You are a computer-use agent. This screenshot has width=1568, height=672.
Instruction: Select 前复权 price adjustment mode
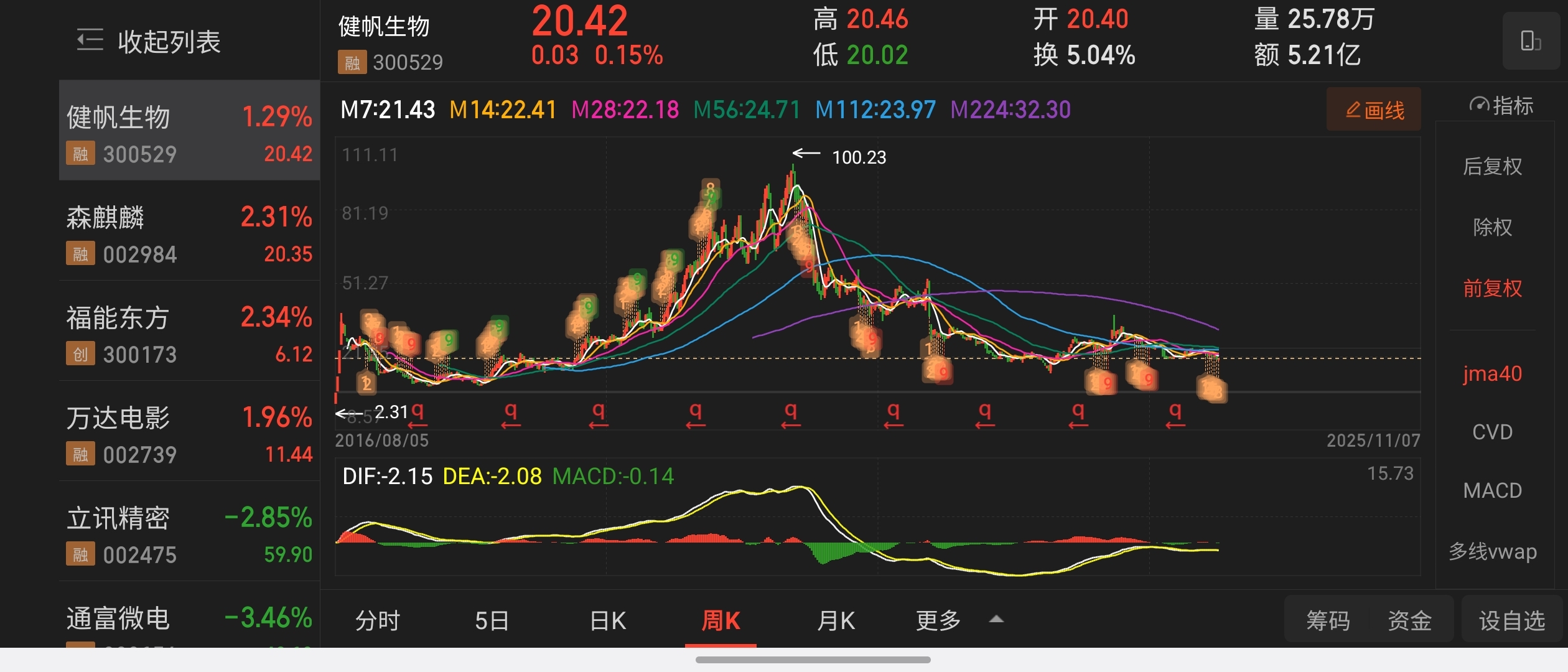click(1492, 288)
